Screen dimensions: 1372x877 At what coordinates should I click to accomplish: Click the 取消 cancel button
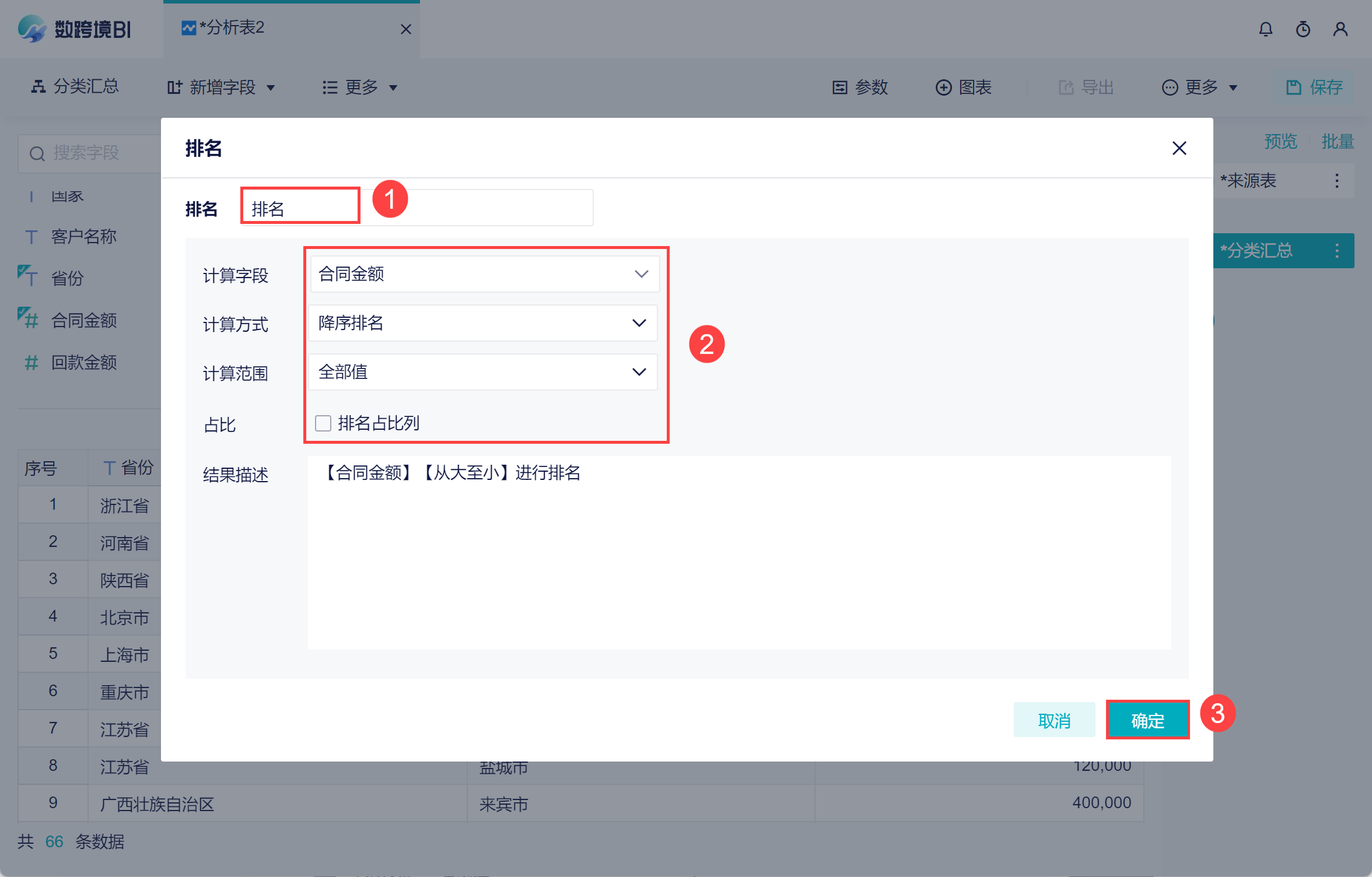click(1054, 721)
